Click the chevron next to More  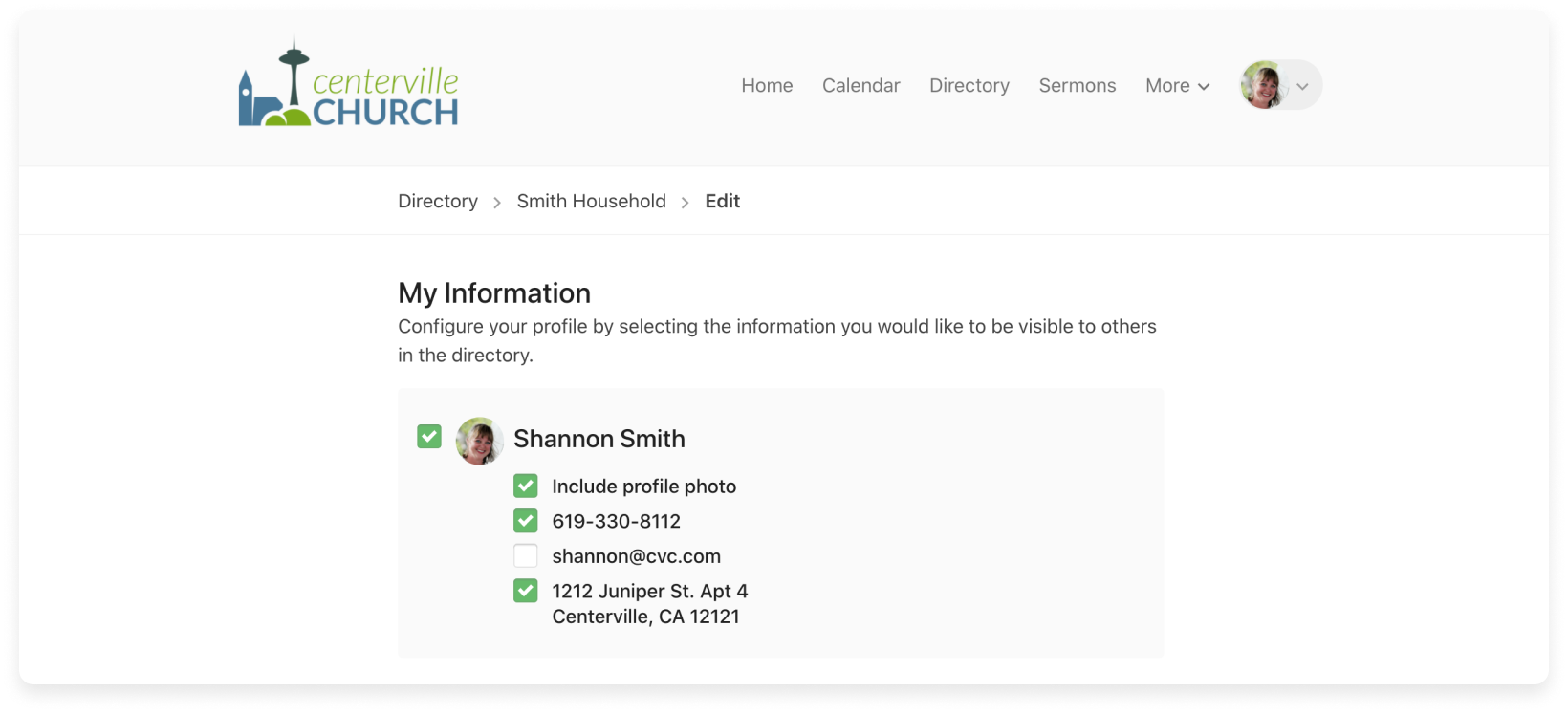(1204, 87)
